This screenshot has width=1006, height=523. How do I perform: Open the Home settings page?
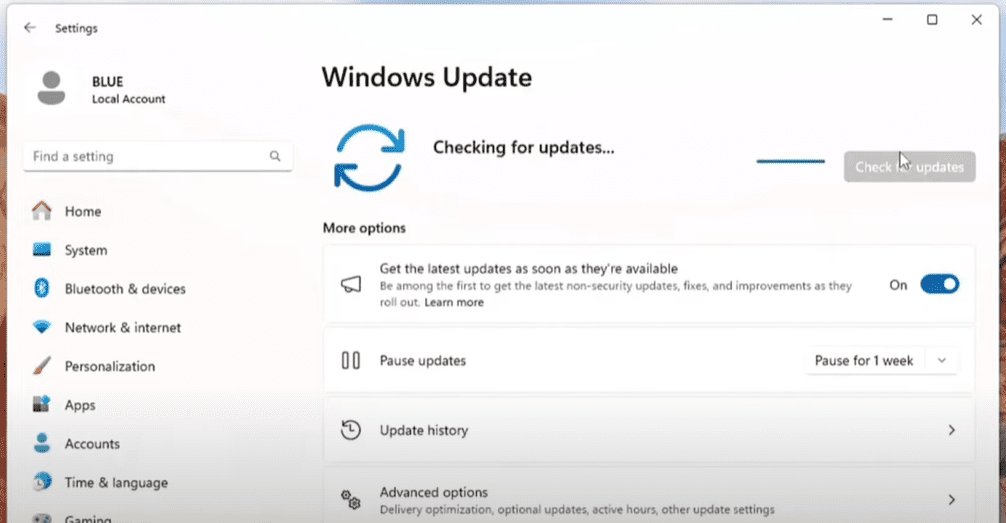coord(82,212)
